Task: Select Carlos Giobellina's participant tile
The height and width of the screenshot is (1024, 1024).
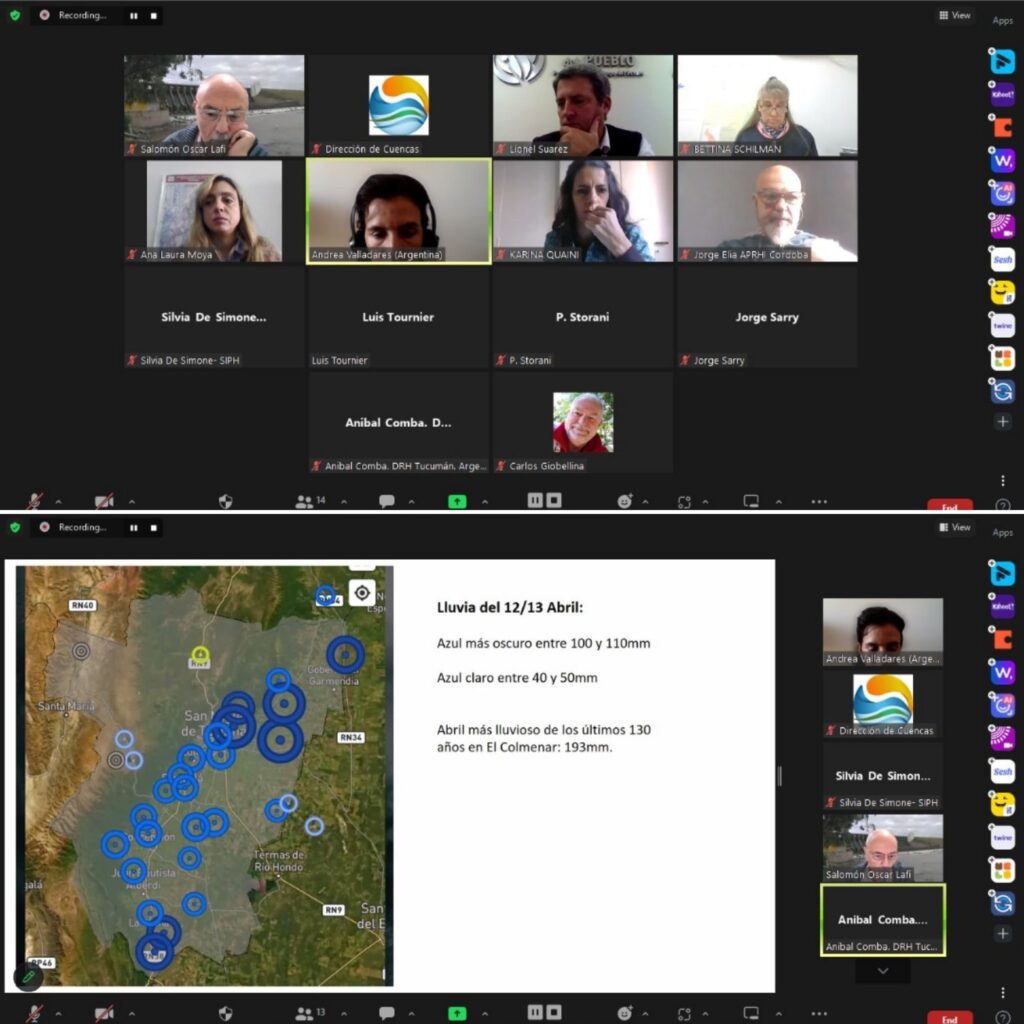Action: pyautogui.click(x=583, y=423)
